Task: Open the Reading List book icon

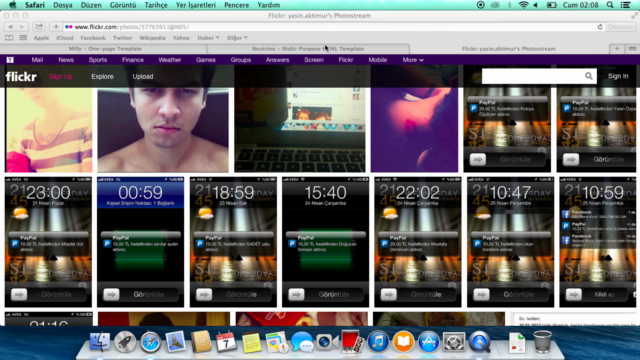Action: point(9,38)
